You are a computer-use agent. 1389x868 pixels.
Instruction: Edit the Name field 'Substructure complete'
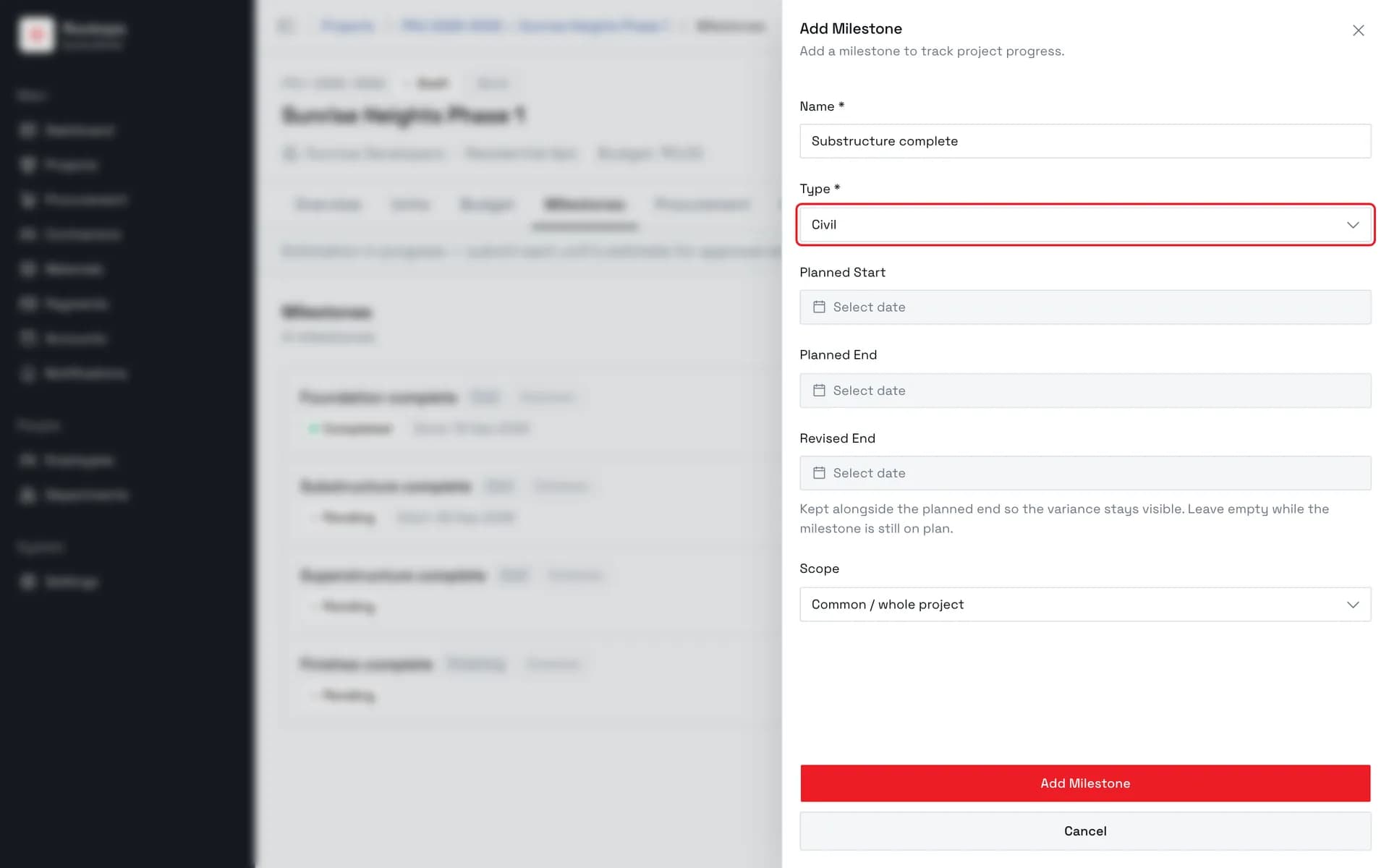point(1085,141)
